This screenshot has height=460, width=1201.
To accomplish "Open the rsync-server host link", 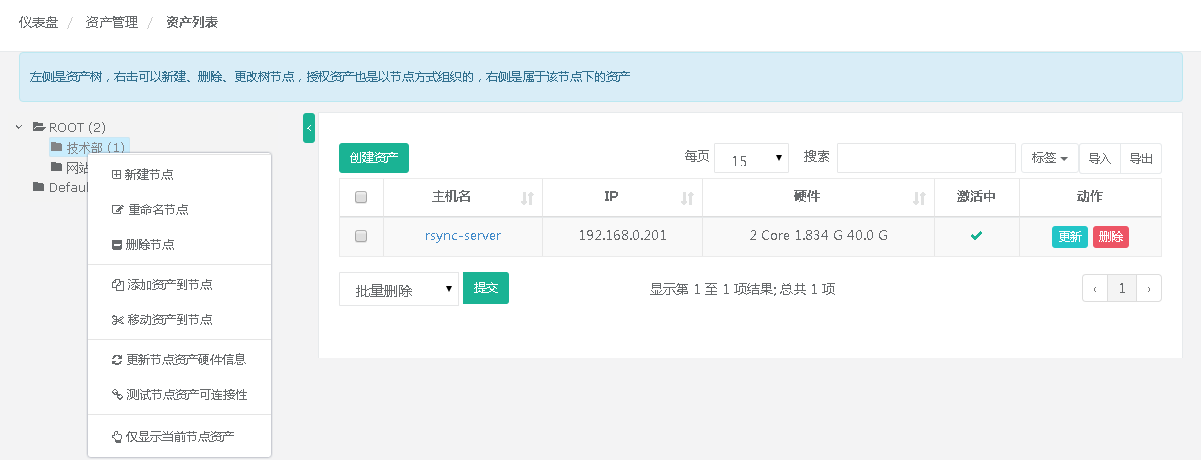I will [462, 236].
